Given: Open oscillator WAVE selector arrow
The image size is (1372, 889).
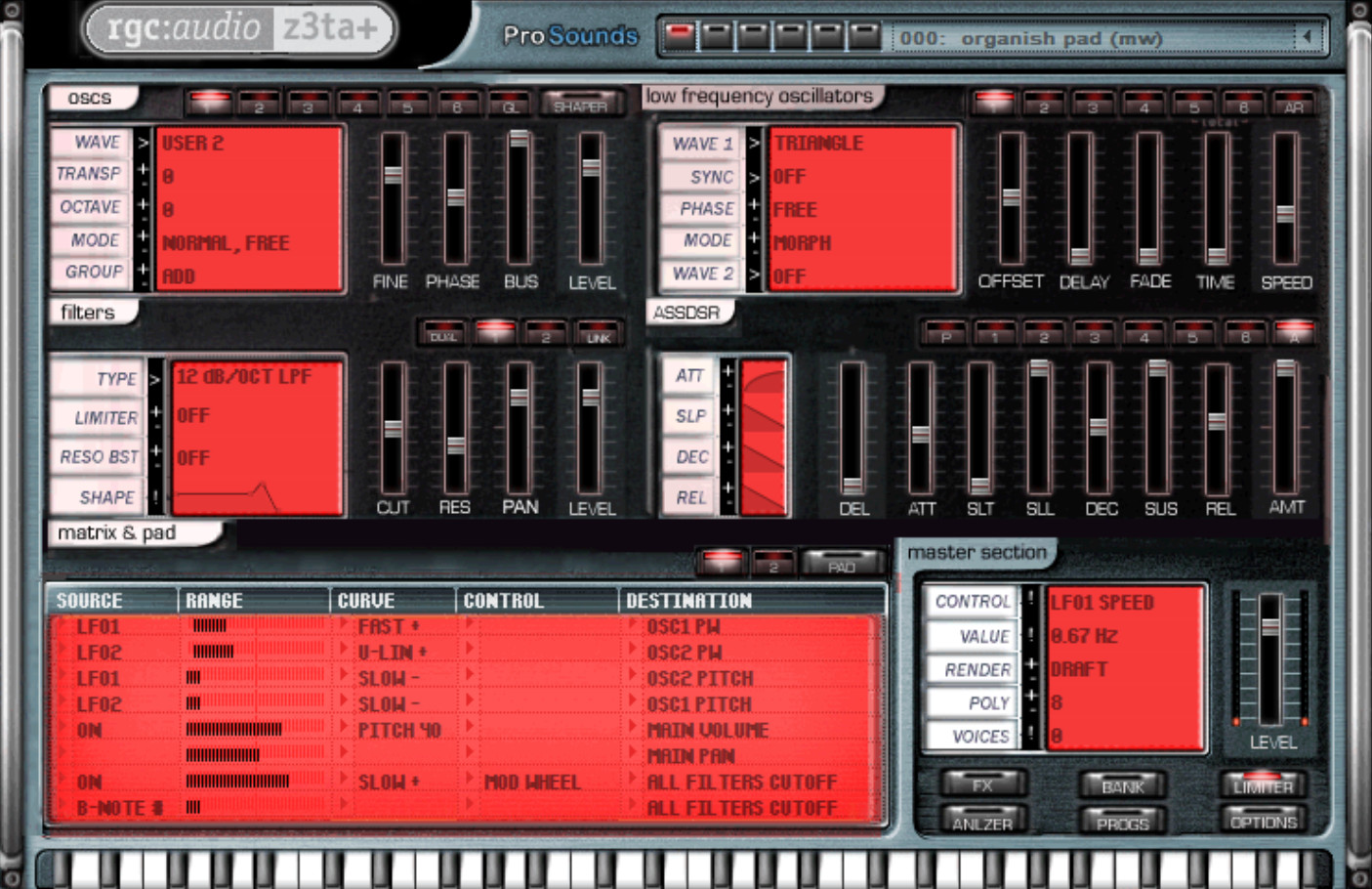Looking at the screenshot, I should click(144, 143).
